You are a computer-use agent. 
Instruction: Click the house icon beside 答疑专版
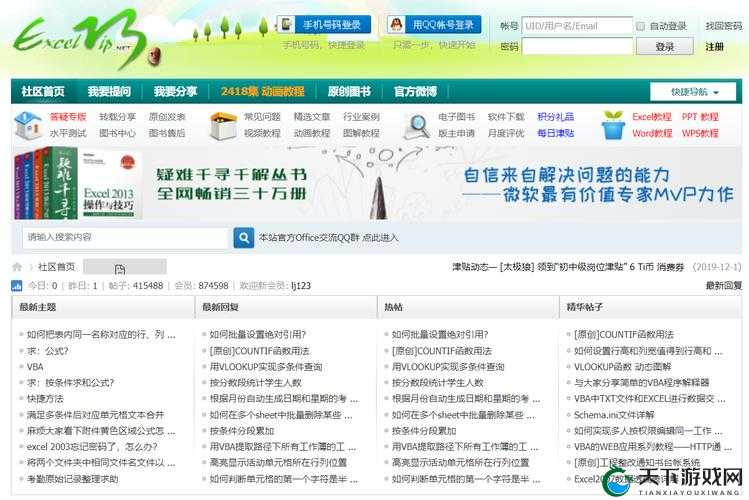(x=28, y=125)
